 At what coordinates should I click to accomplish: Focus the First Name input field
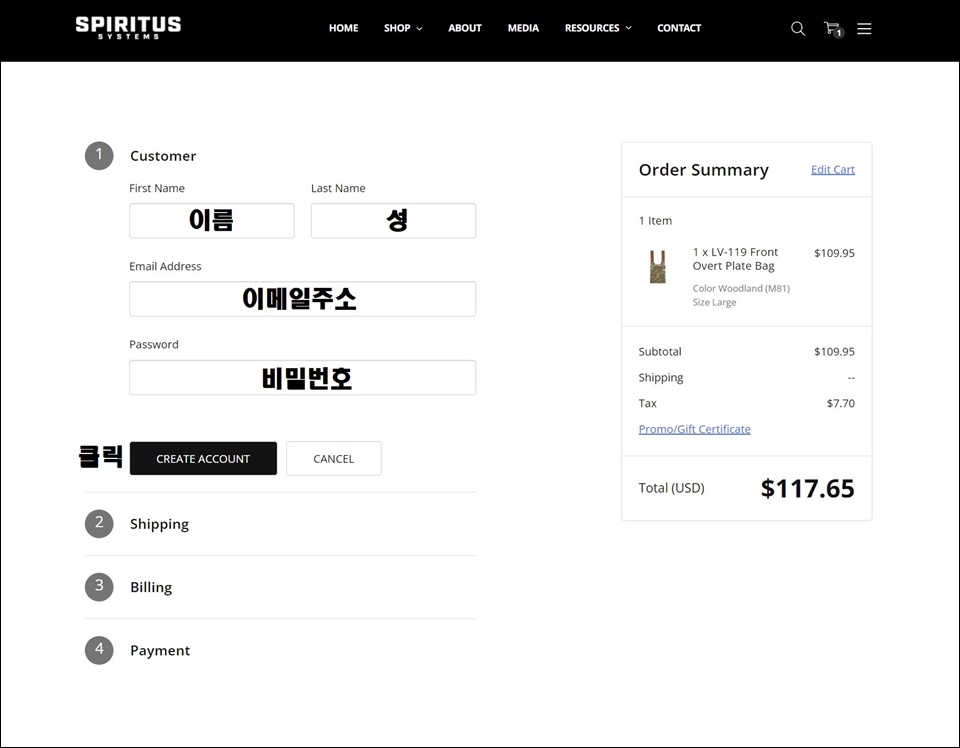(212, 221)
